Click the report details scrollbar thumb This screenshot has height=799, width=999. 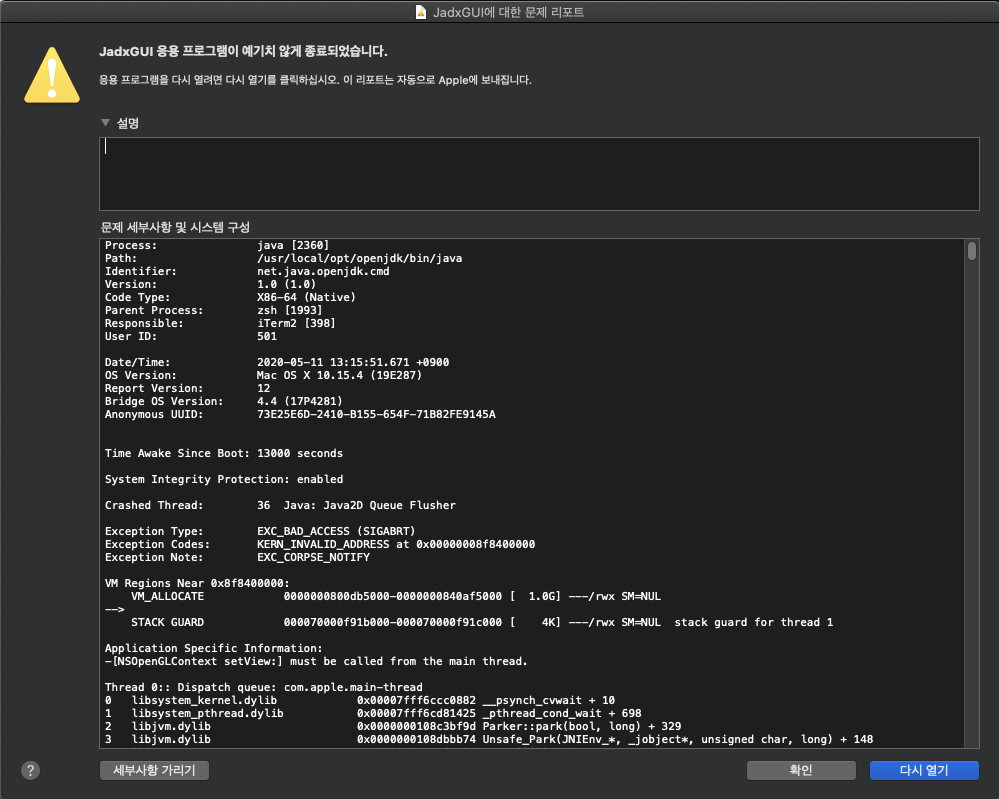(972, 250)
